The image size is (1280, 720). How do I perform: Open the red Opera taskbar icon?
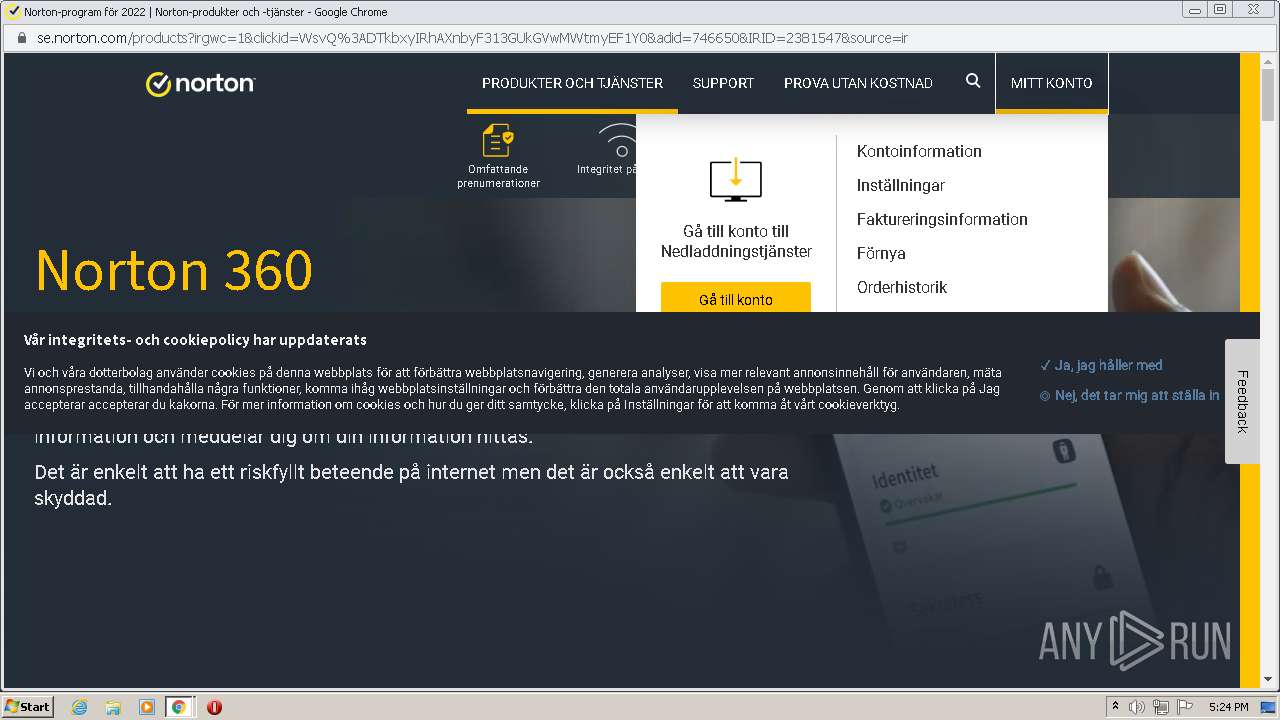[214, 707]
